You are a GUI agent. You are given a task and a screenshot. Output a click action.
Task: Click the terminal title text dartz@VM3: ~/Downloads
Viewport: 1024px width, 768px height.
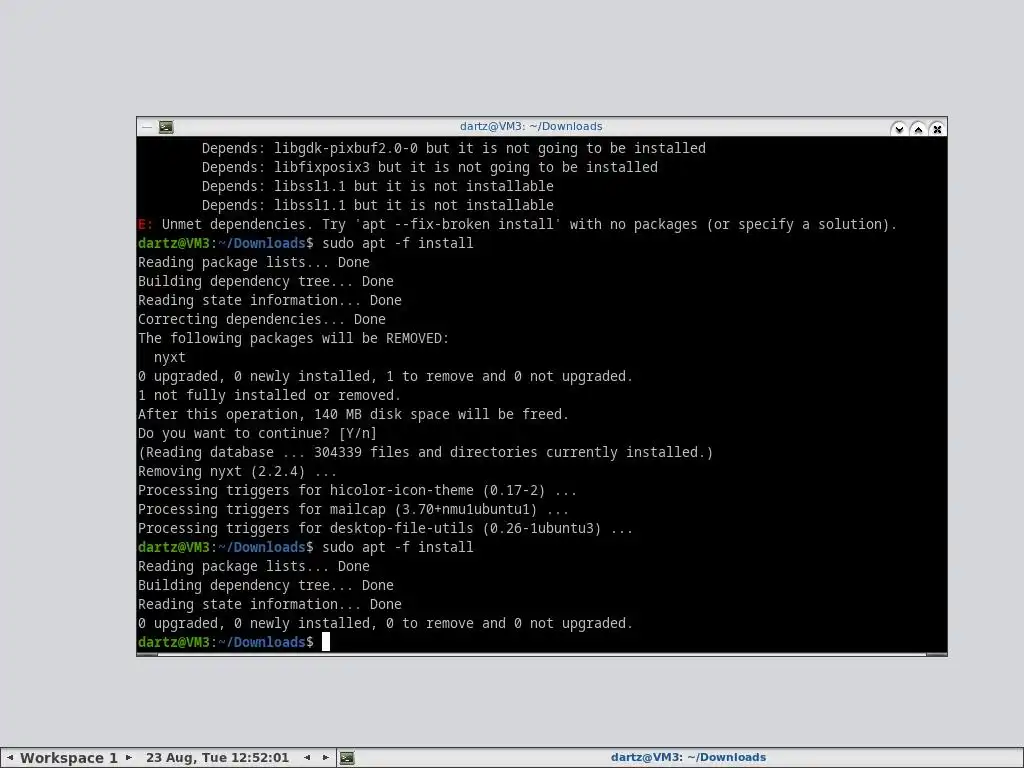[x=531, y=127]
